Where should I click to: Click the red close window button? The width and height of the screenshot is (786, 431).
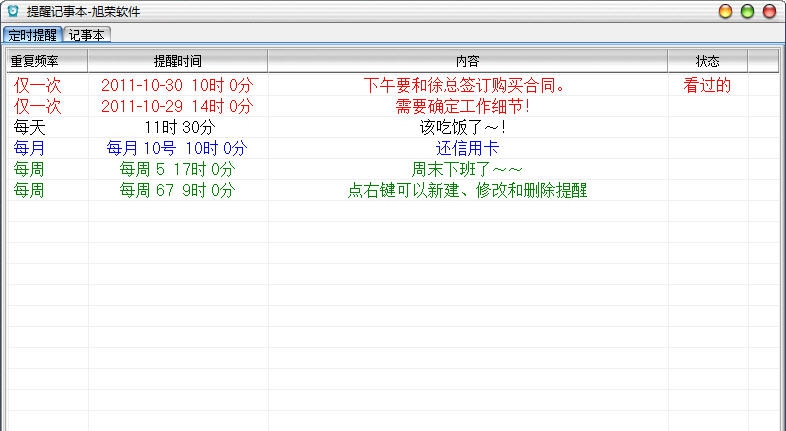point(769,11)
